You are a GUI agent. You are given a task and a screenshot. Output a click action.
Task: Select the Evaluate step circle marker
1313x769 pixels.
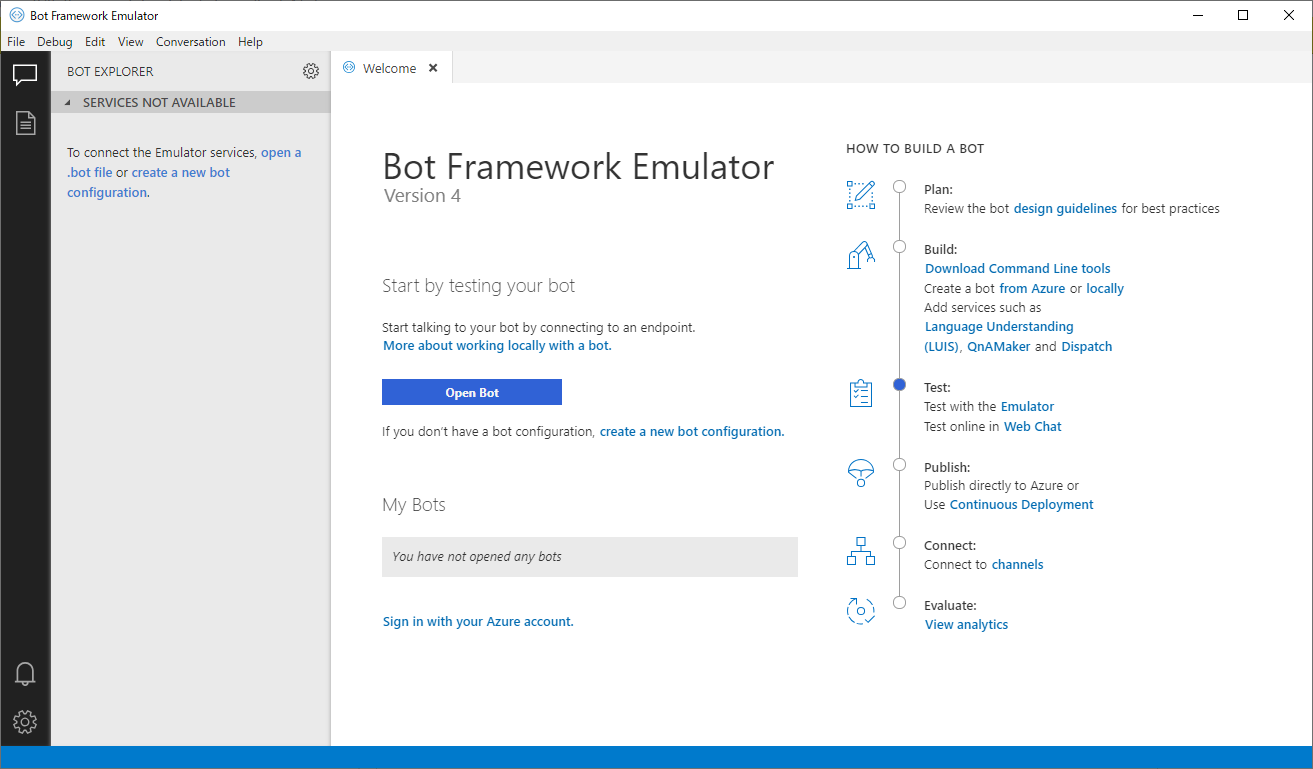click(x=900, y=602)
